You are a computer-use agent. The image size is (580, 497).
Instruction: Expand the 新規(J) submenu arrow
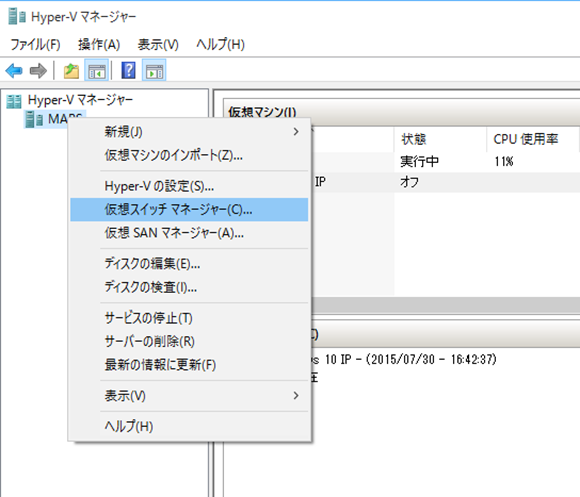pos(296,132)
